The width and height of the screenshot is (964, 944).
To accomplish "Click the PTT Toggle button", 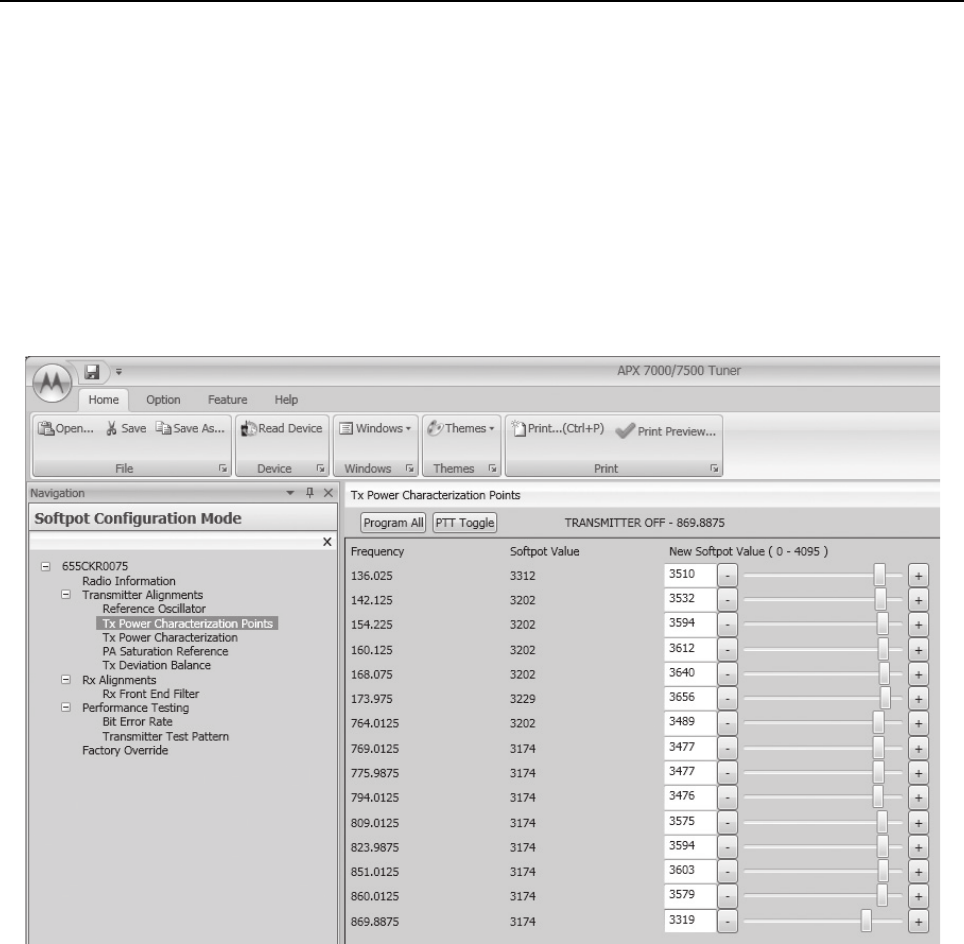I will (465, 523).
